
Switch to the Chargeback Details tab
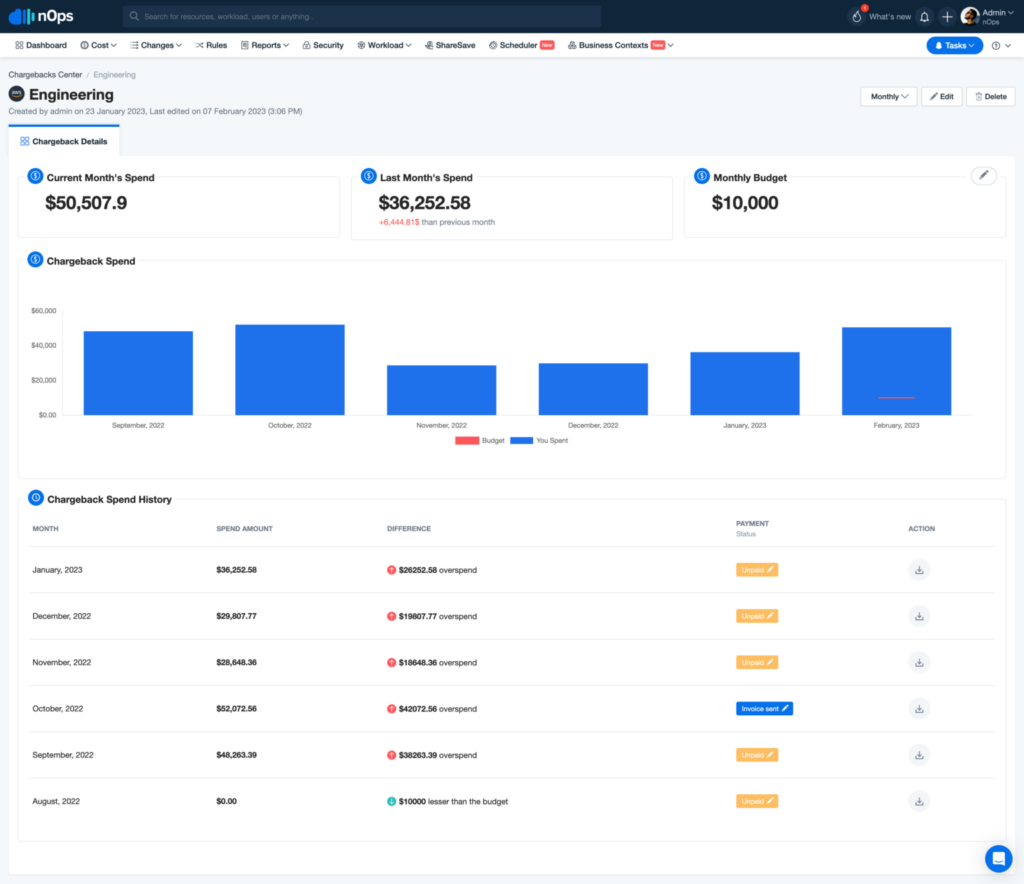point(64,141)
